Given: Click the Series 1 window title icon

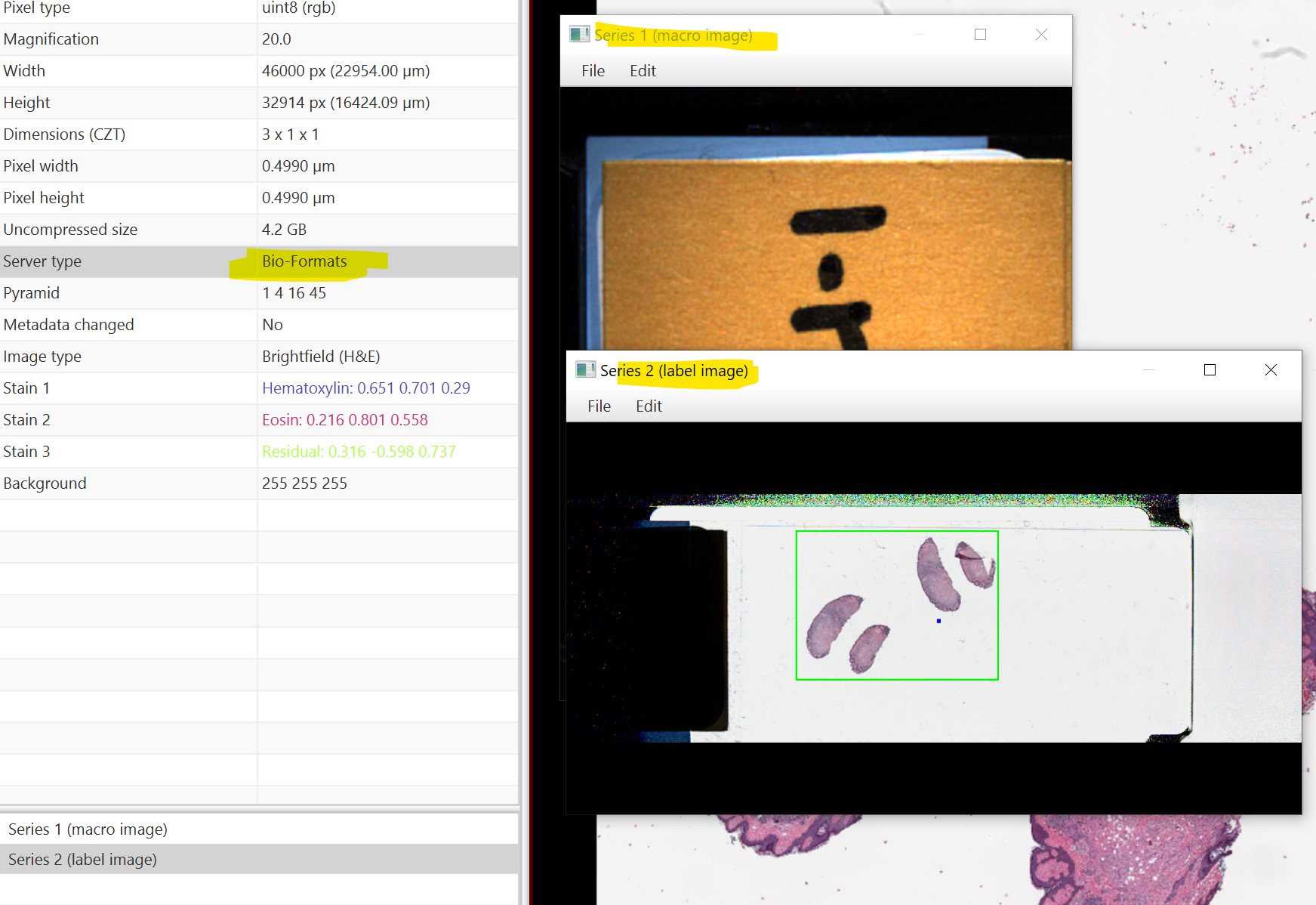Looking at the screenshot, I should (x=579, y=35).
